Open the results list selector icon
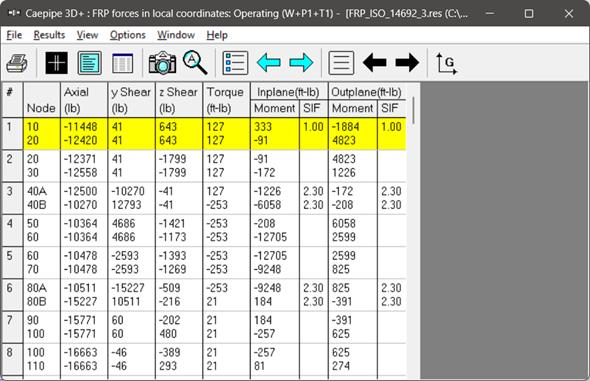The width and height of the screenshot is (590, 381). (235, 63)
